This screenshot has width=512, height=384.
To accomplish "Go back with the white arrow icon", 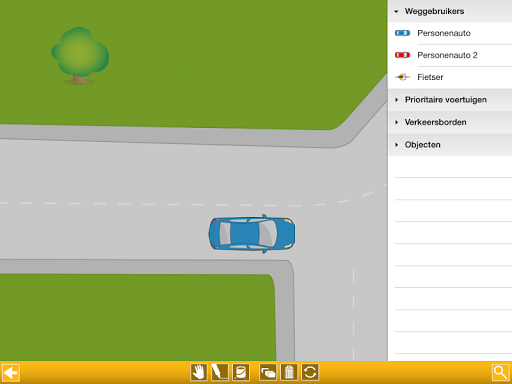I will point(11,372).
